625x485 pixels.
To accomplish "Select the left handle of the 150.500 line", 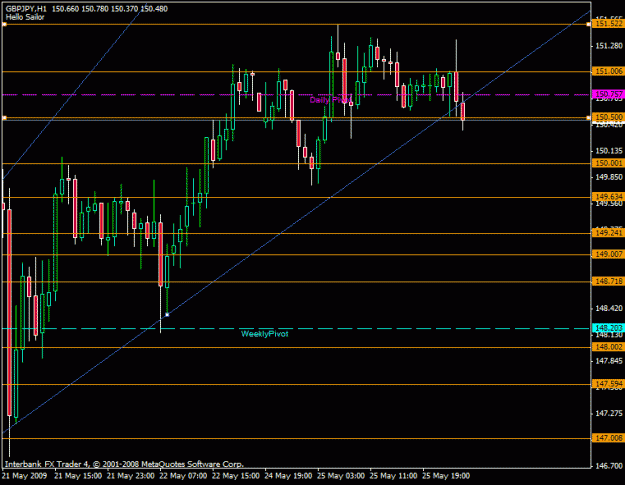I will 4,118.
